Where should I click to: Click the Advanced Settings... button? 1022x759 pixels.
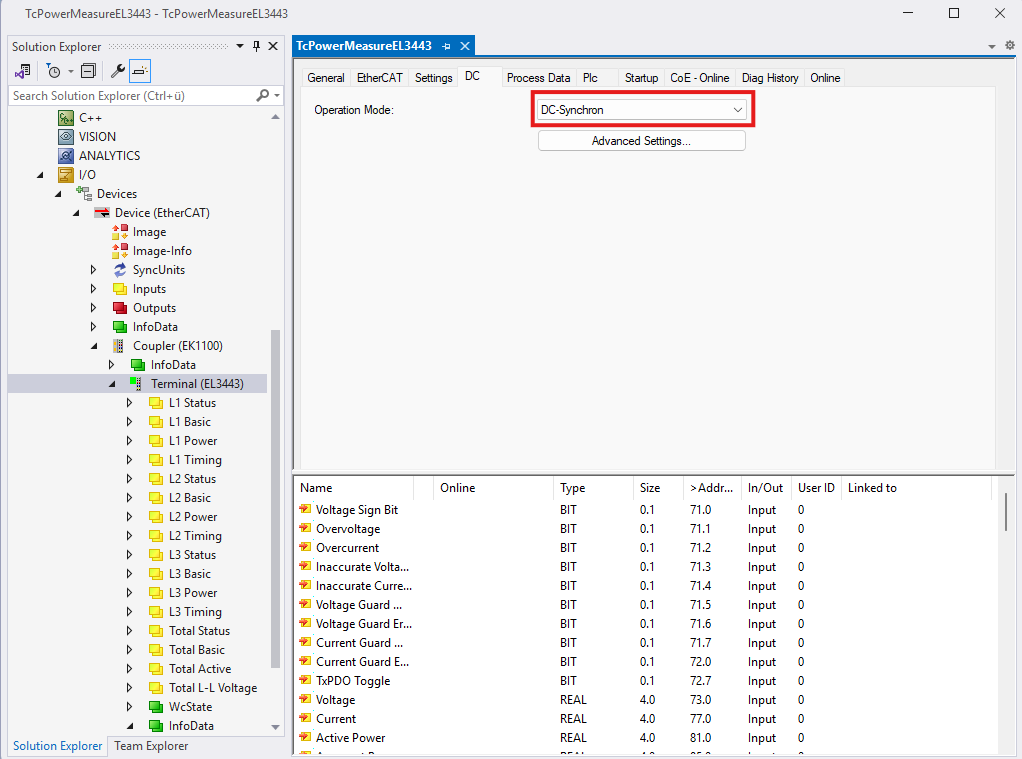tap(641, 141)
